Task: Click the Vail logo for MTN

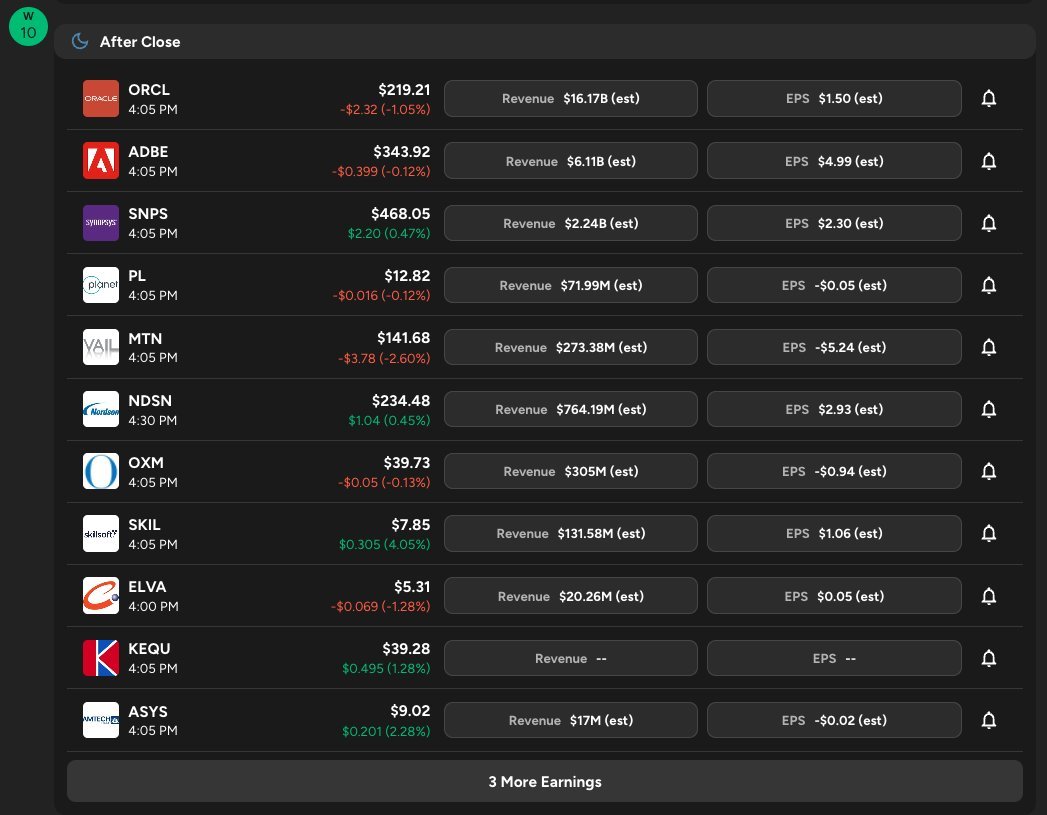Action: click(x=101, y=347)
